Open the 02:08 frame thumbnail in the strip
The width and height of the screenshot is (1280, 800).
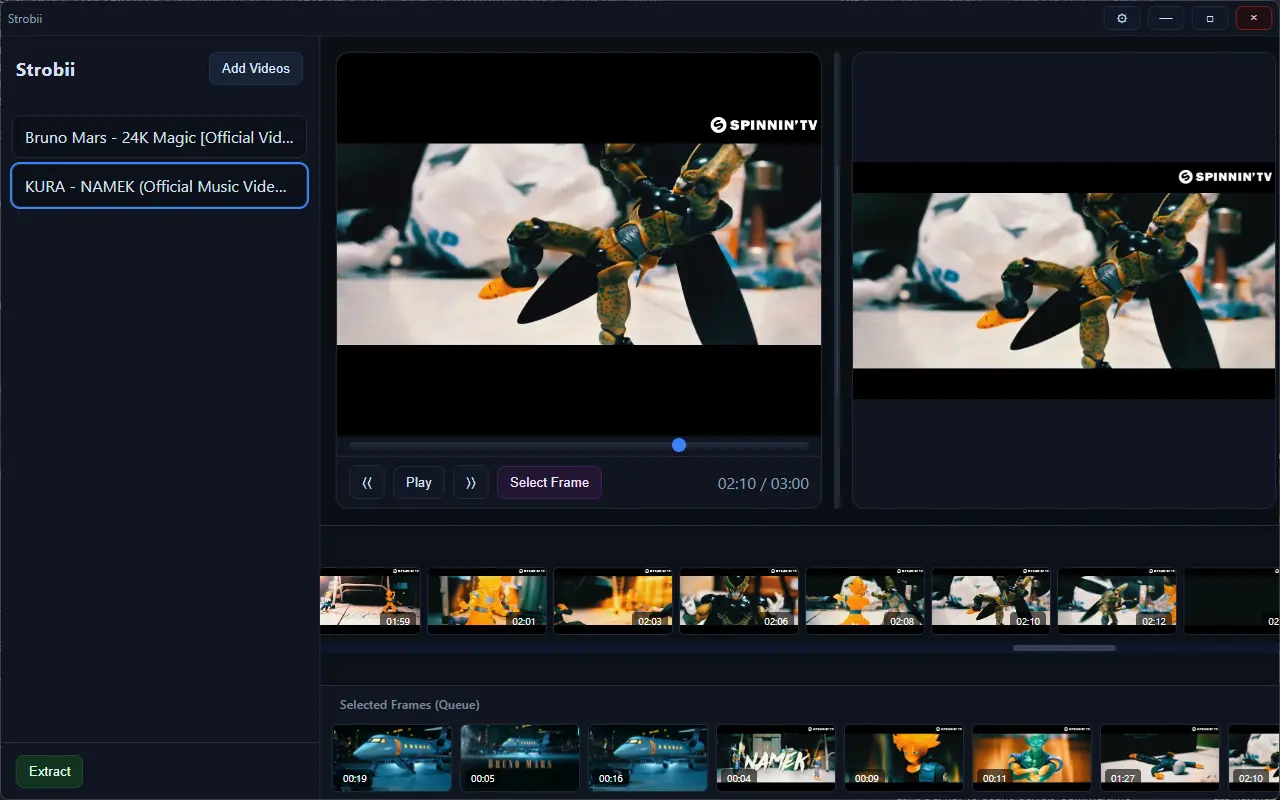(865, 601)
